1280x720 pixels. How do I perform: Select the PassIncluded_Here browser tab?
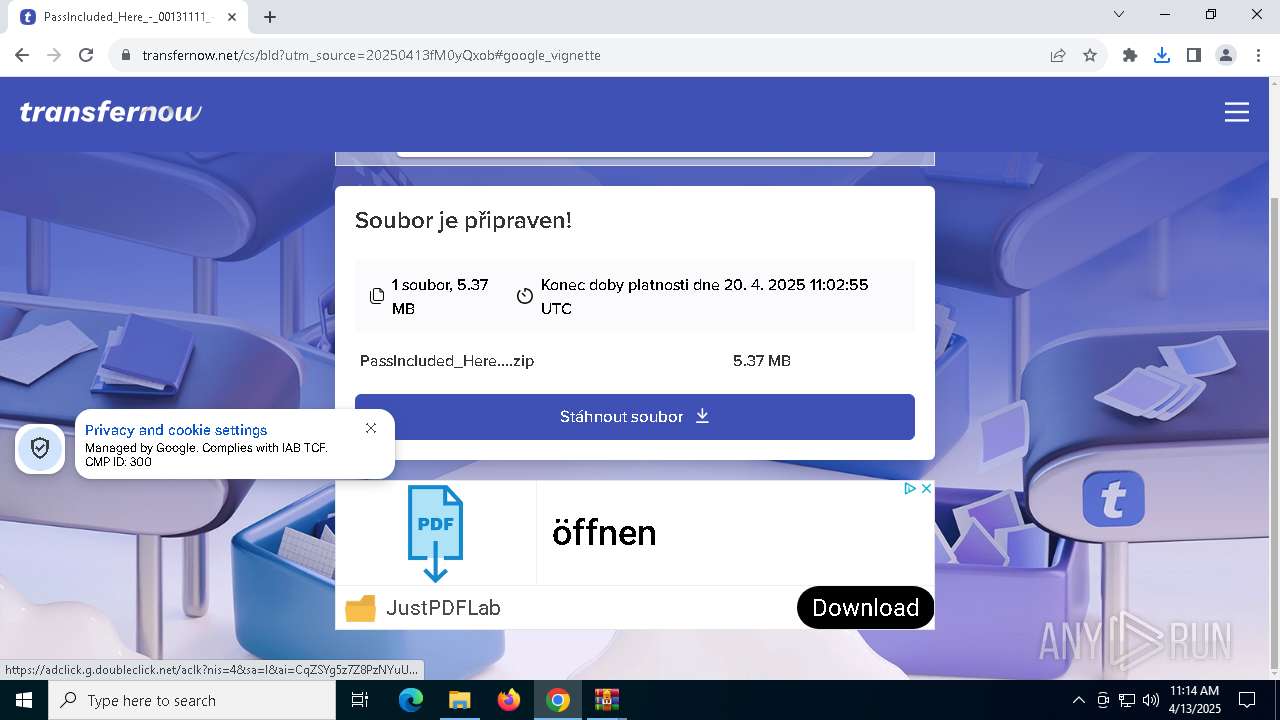tap(128, 17)
